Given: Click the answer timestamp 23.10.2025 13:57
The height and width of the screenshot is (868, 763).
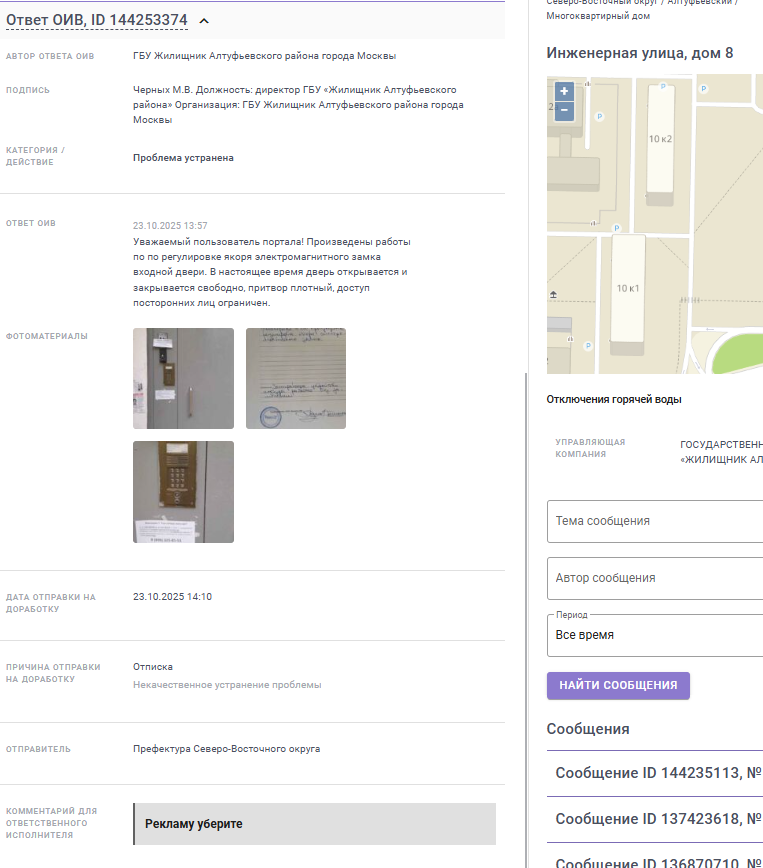Looking at the screenshot, I should [170, 226].
